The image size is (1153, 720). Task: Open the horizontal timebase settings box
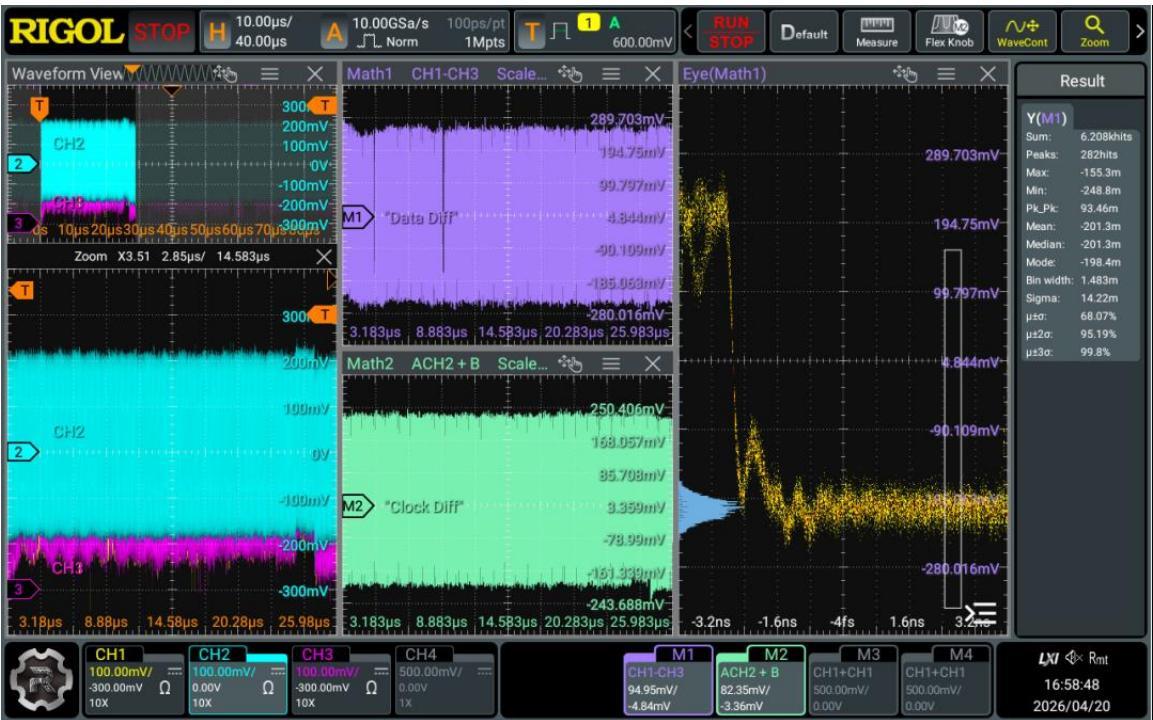tap(257, 32)
